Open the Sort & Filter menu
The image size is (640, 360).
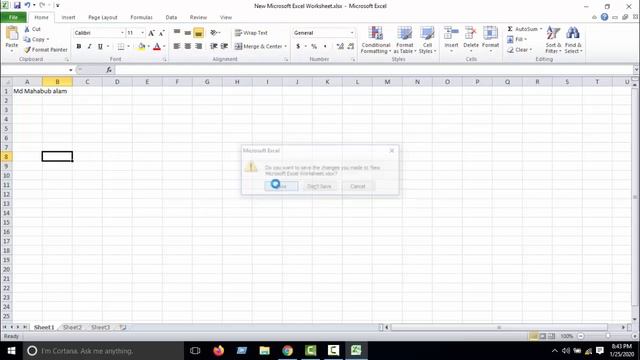tap(553, 40)
